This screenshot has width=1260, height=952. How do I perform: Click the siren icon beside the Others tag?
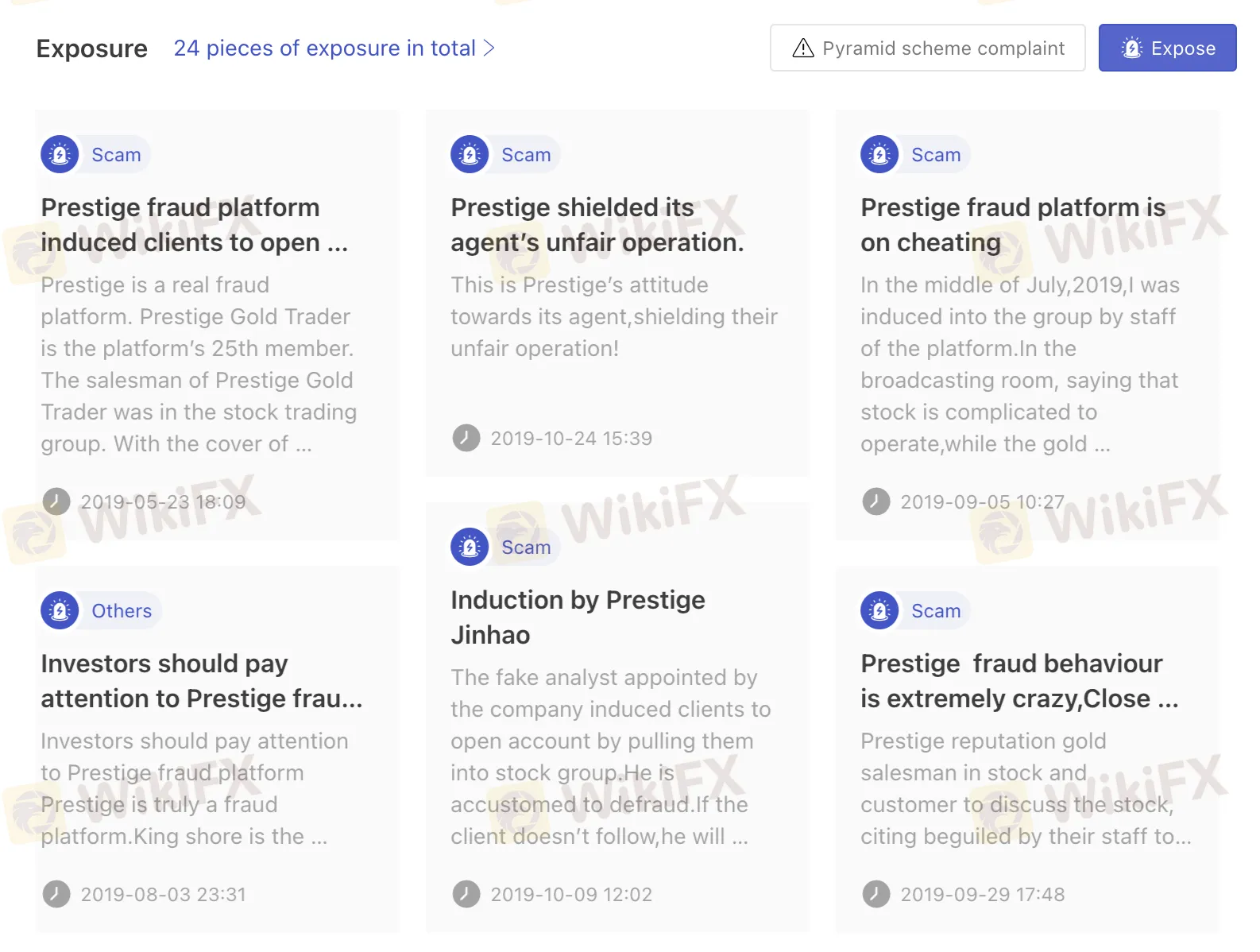click(x=60, y=610)
